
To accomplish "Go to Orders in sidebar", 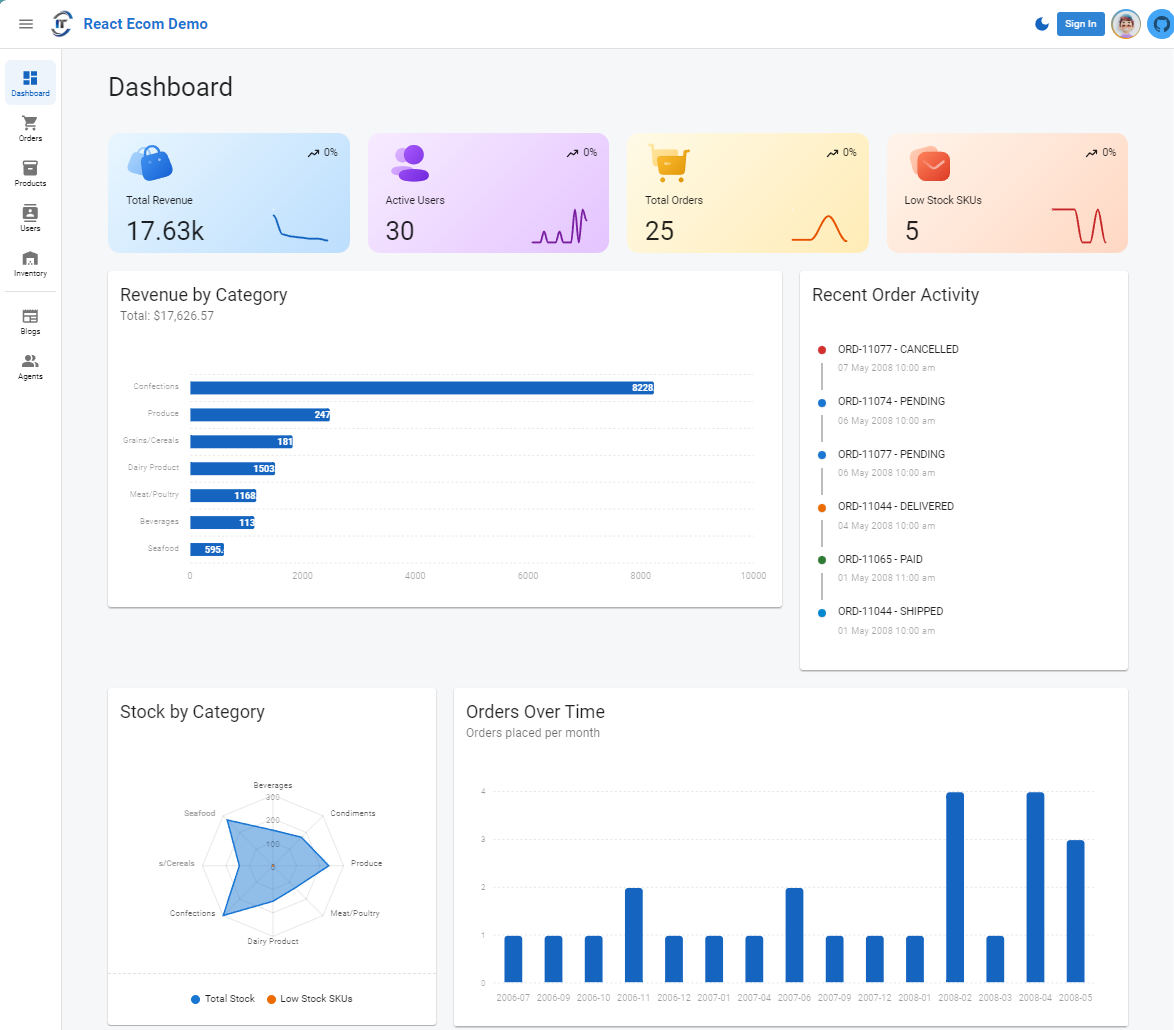I will point(30,128).
